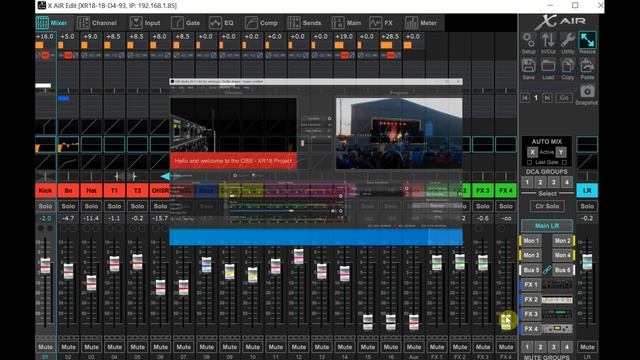Switch to the Channel tab

[x=97, y=23]
